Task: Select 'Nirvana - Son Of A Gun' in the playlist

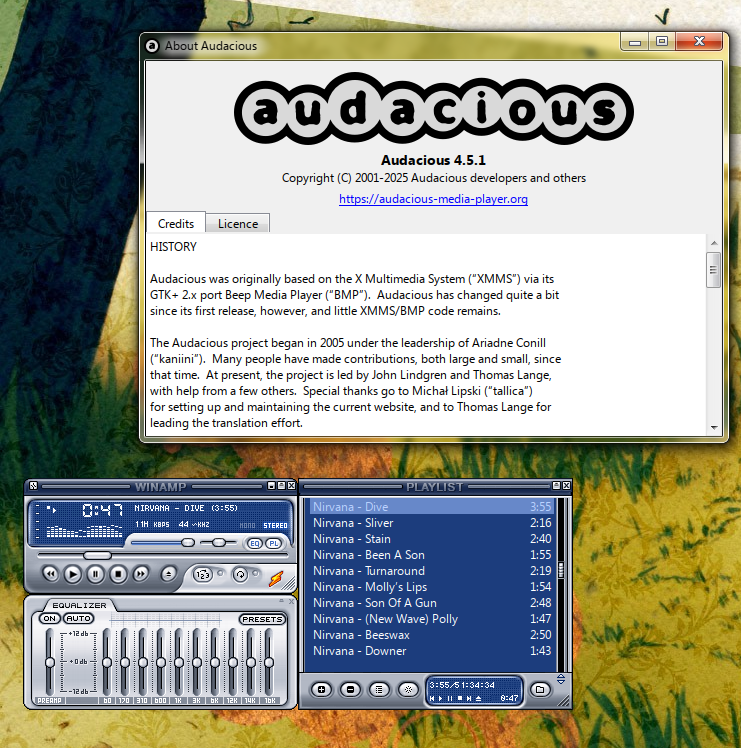Action: (x=431, y=603)
